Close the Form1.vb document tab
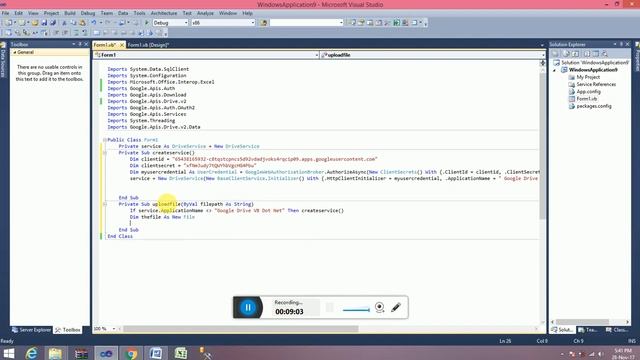This screenshot has height=360, width=640. point(122,45)
